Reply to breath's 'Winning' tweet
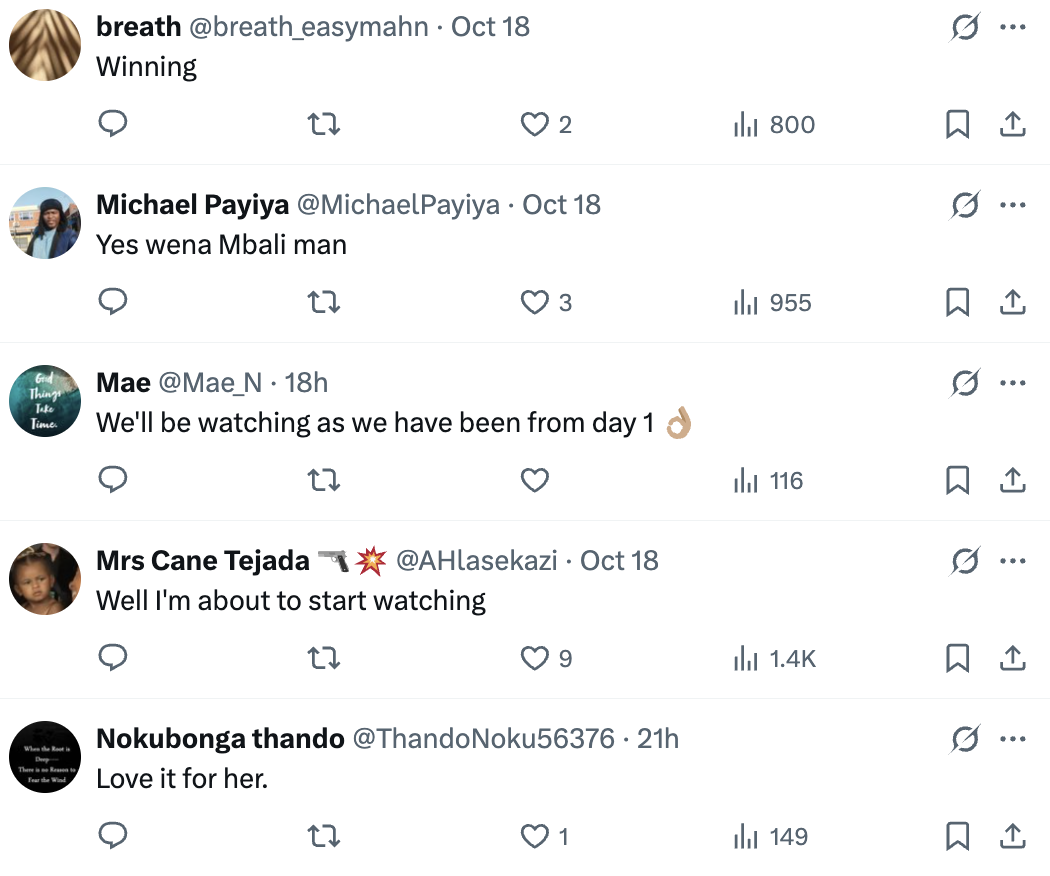Screen dimensions: 1050x876 point(113,124)
